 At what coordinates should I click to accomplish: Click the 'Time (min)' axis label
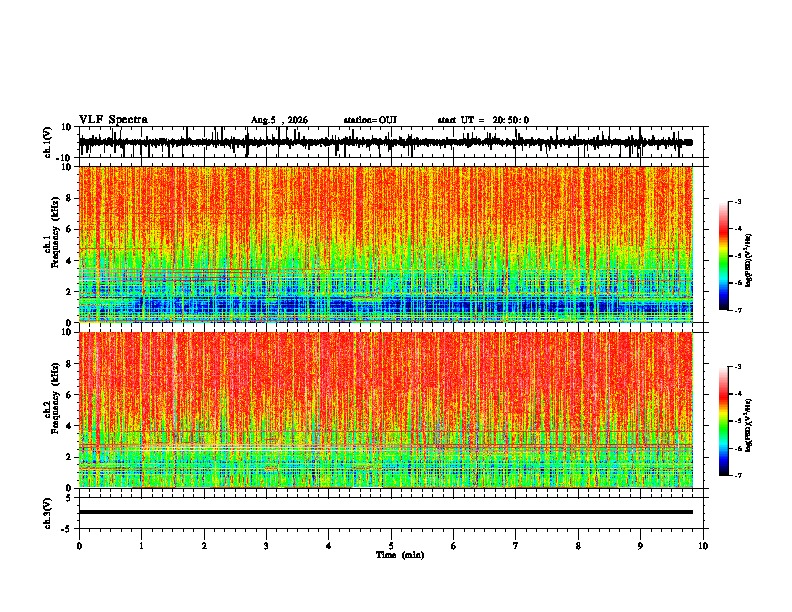tap(400, 555)
